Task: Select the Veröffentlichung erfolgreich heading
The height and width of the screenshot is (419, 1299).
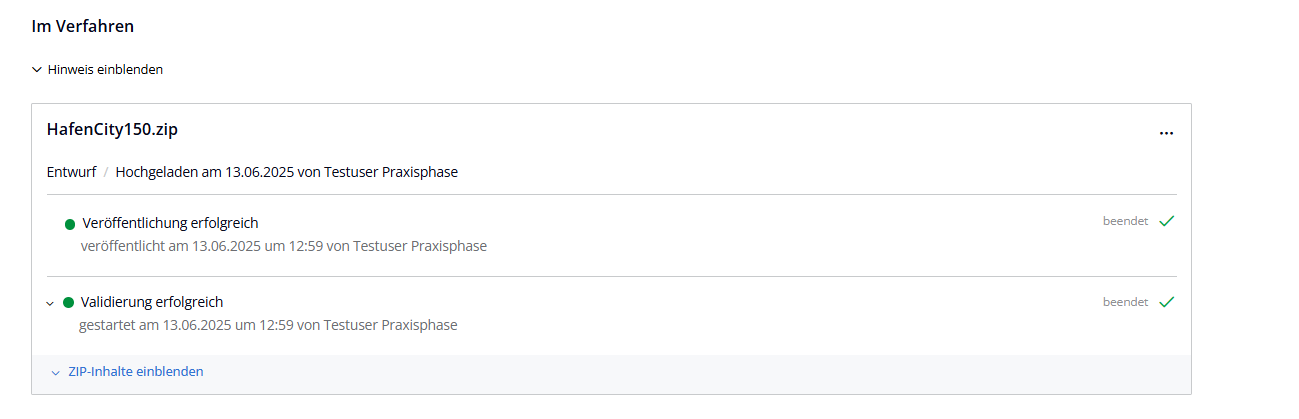Action: pos(170,223)
